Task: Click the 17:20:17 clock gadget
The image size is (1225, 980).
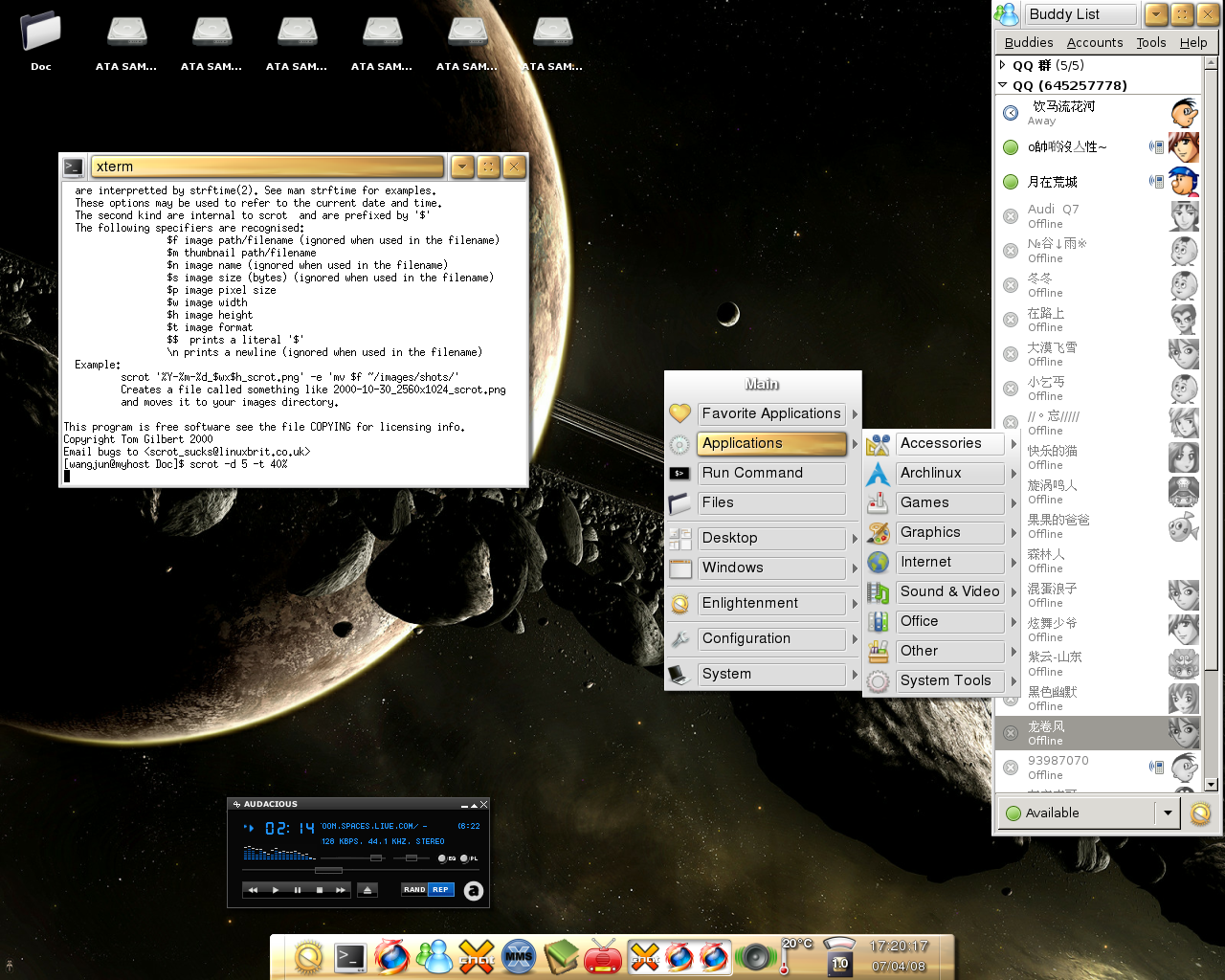Action: click(x=899, y=956)
